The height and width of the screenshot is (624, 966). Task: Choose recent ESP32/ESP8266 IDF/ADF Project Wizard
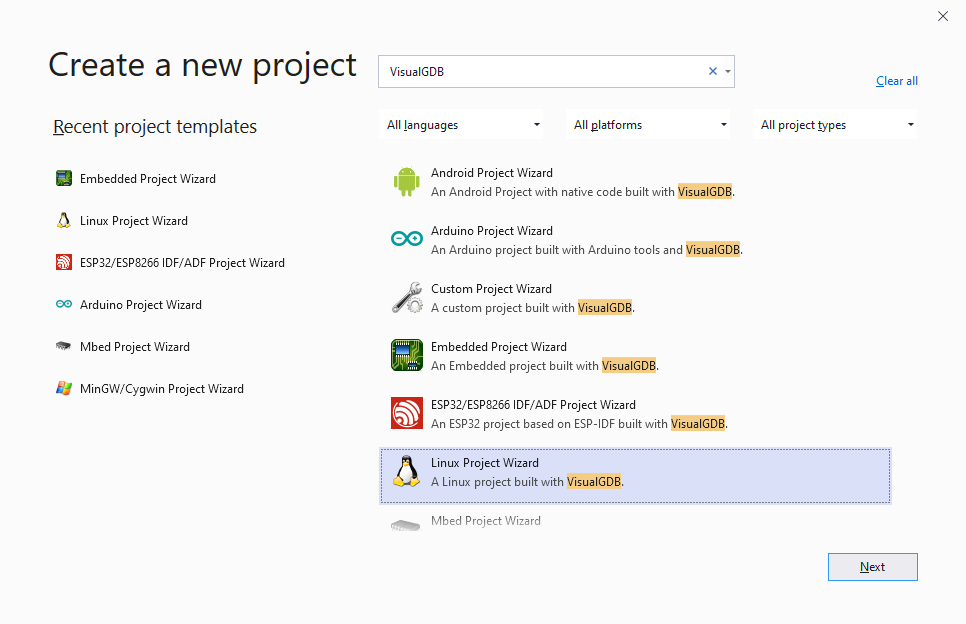pyautogui.click(x=182, y=263)
